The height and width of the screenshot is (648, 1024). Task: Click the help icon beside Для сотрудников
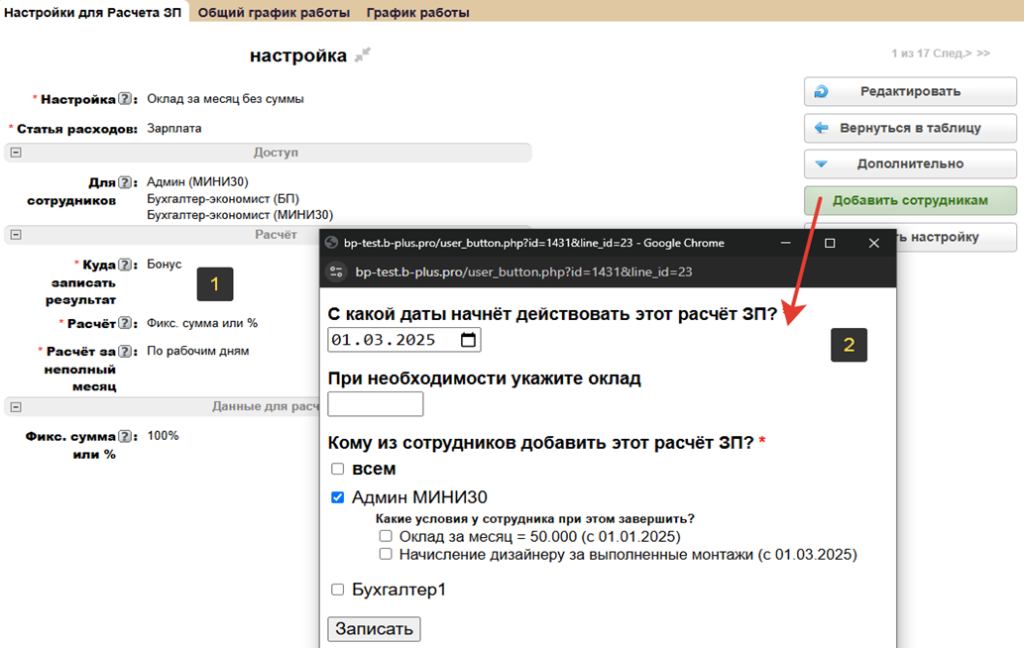[125, 182]
